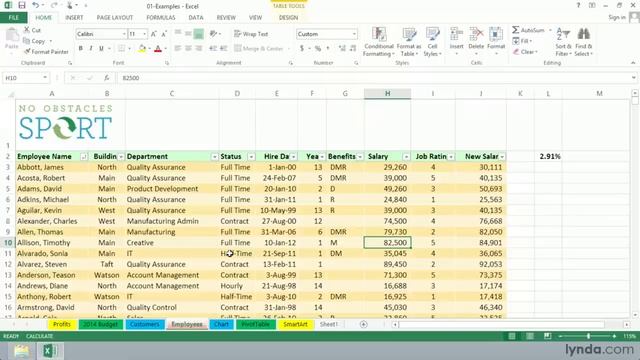Screen dimensions: 640x360
Task: Toggle Italic formatting
Action: pos(91,49)
